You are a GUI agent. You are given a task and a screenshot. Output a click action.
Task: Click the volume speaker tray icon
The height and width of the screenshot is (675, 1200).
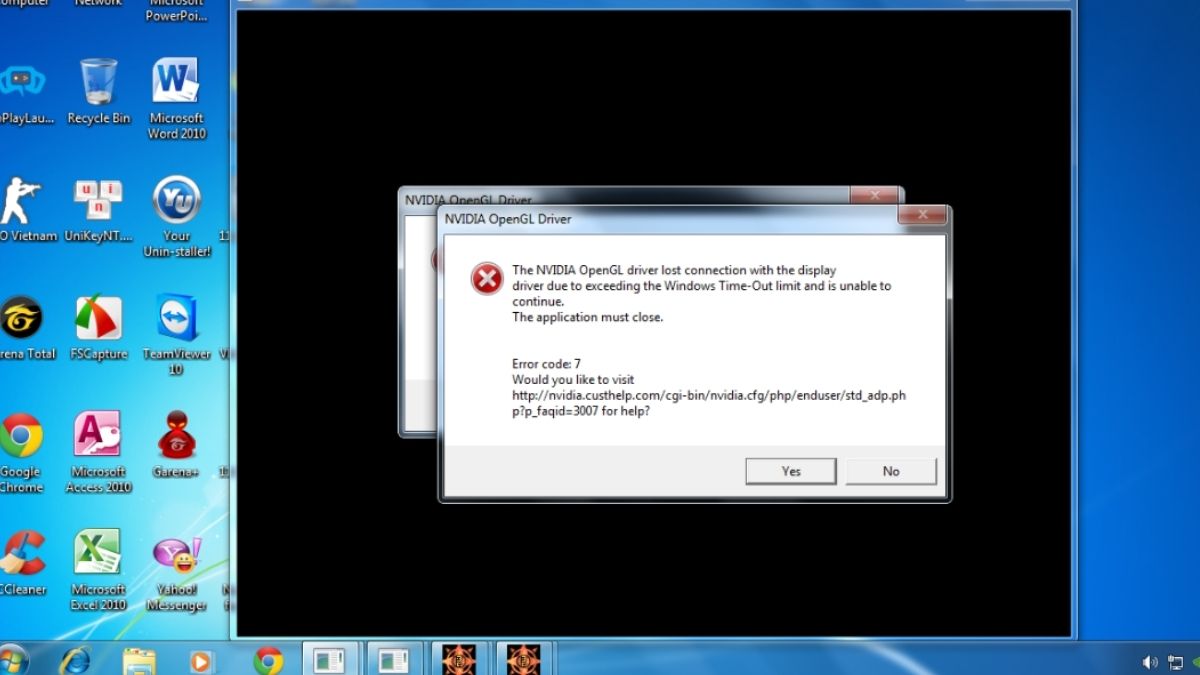coord(1150,662)
